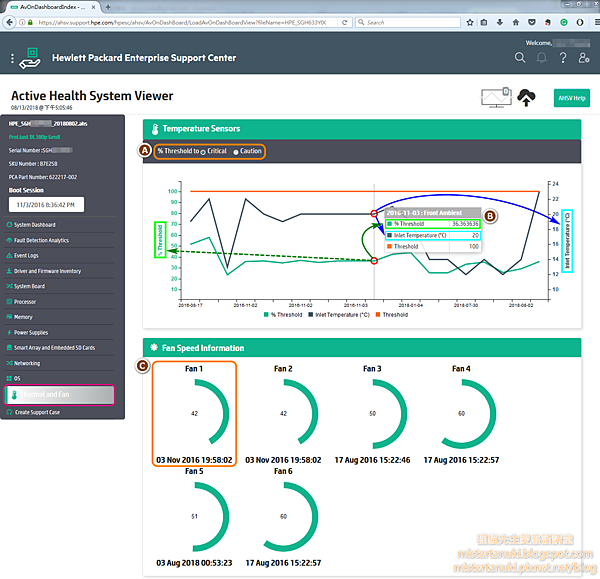The width and height of the screenshot is (600, 579).
Task: Close the AvOnDashboardIndex tab
Action: (93, 7)
